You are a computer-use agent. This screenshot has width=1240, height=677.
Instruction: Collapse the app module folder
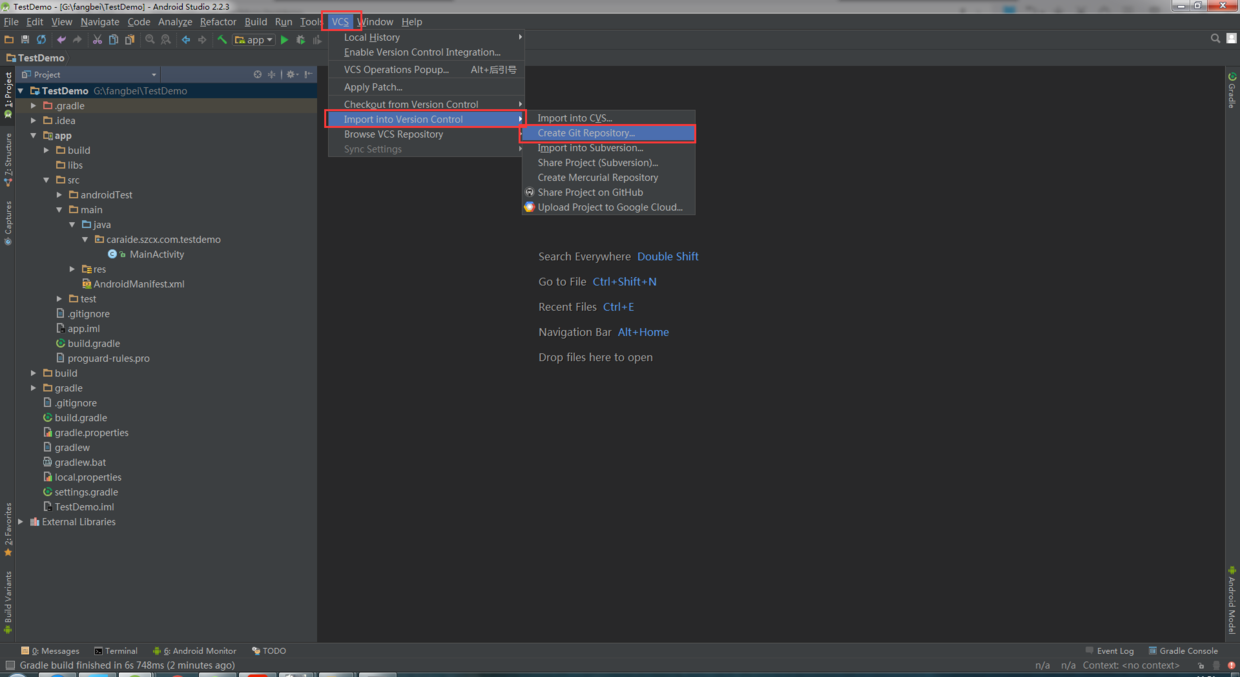[x=34, y=136]
